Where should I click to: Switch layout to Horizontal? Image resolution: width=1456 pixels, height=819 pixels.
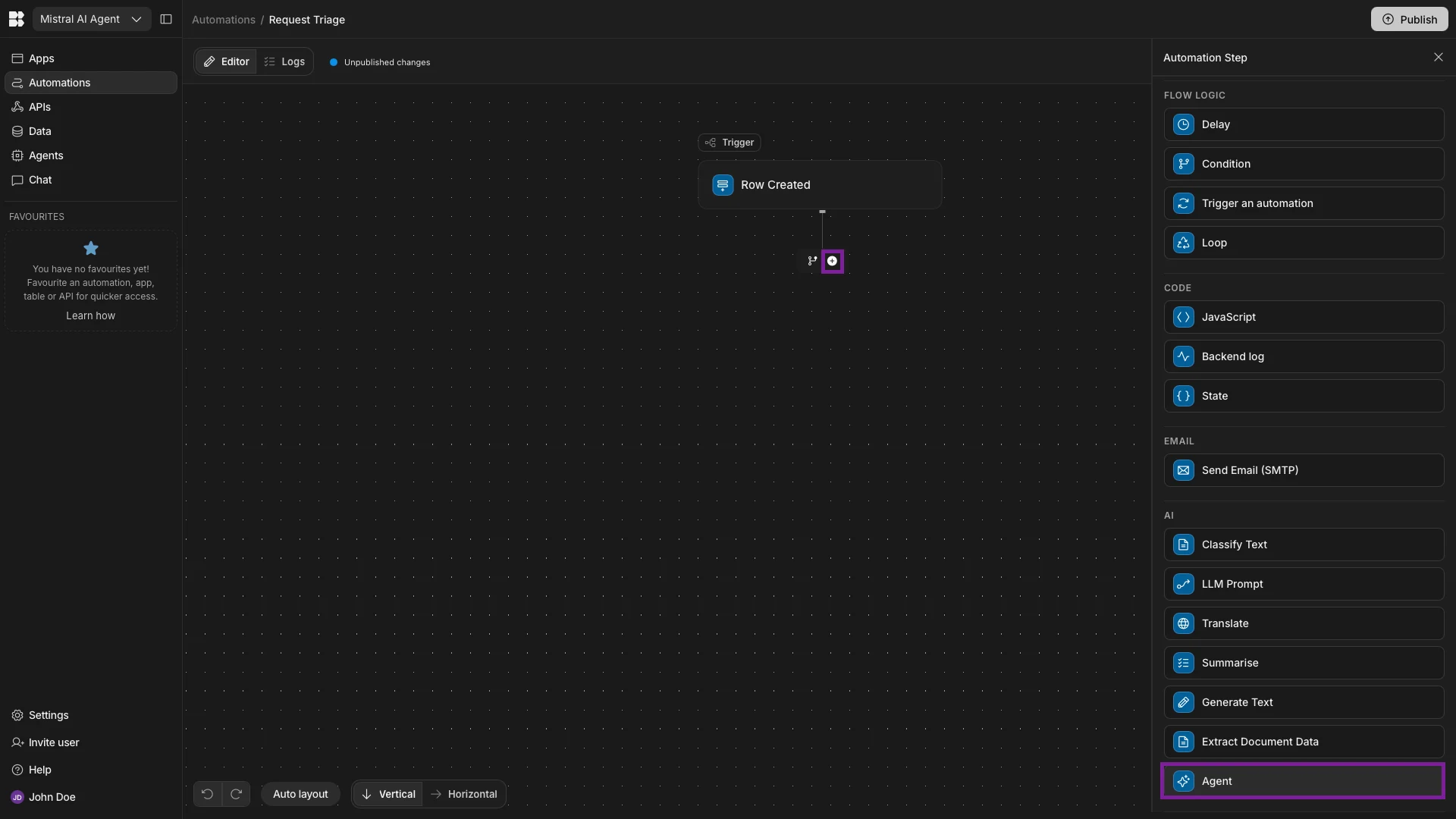464,794
